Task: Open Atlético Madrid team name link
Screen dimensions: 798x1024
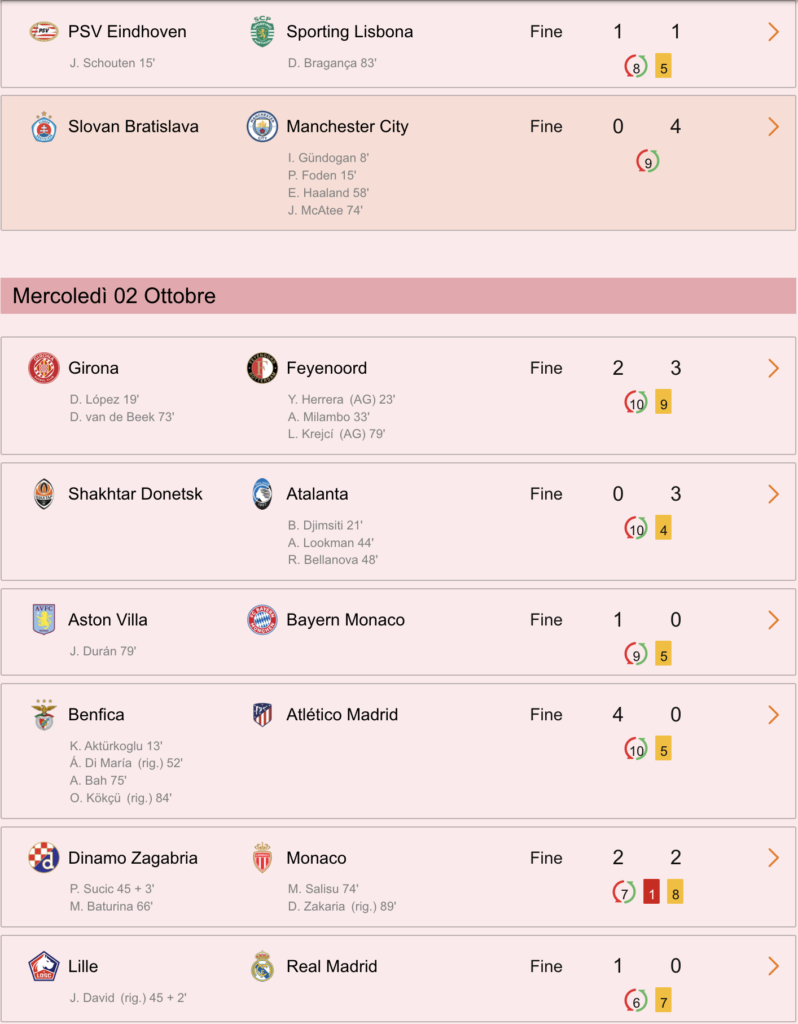Action: tap(342, 715)
